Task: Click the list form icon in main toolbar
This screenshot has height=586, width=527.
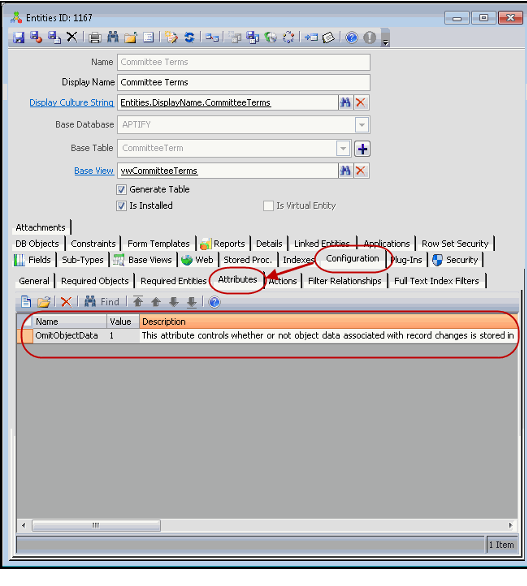Action: click(148, 37)
